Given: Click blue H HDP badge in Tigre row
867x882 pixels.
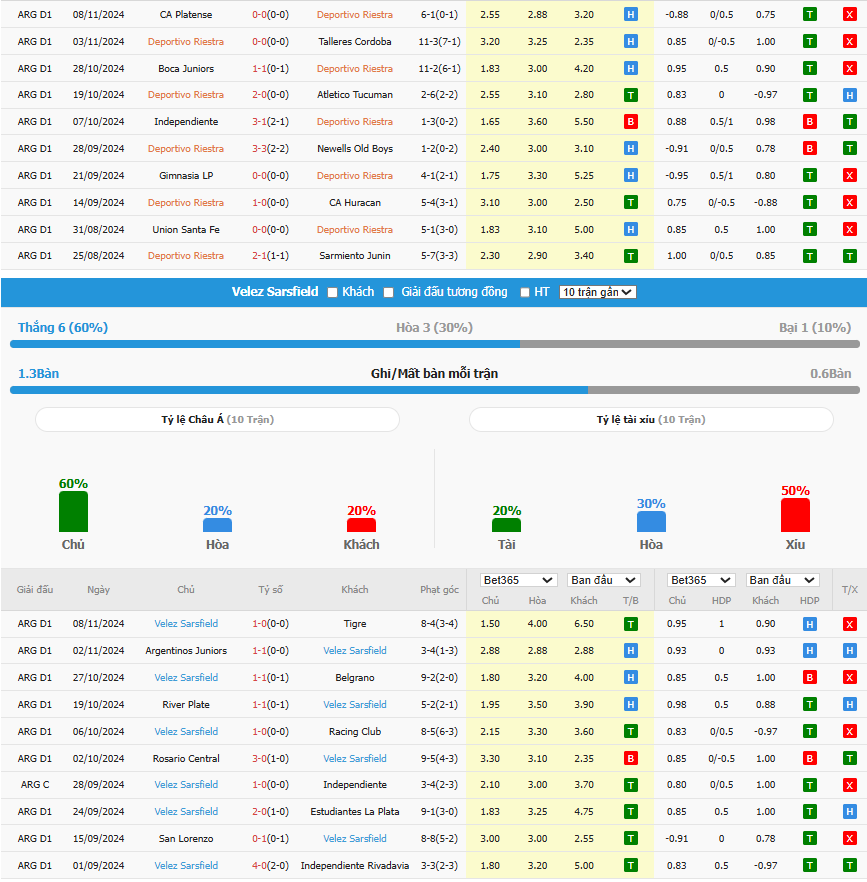Looking at the screenshot, I should (810, 624).
